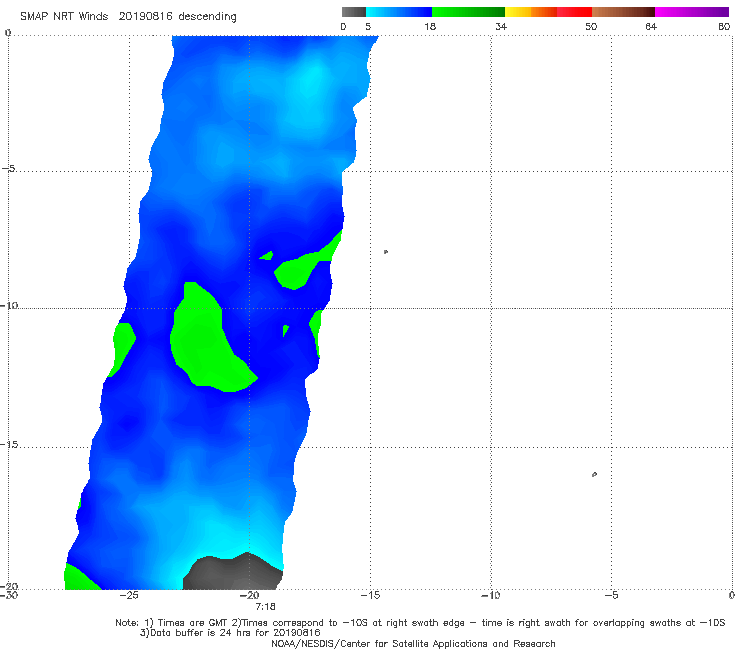Image resolution: width=740 pixels, height=650 pixels.
Task: Click the '-15' longitude label on bottom axis
Action: click(x=370, y=595)
